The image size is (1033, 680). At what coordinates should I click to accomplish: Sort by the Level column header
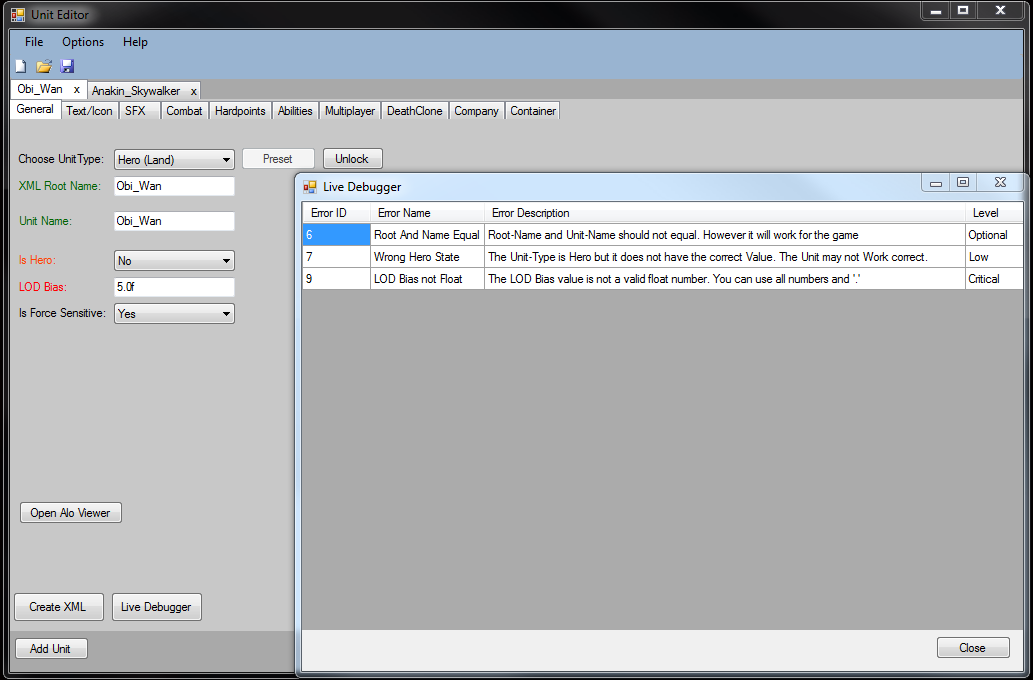[994, 213]
